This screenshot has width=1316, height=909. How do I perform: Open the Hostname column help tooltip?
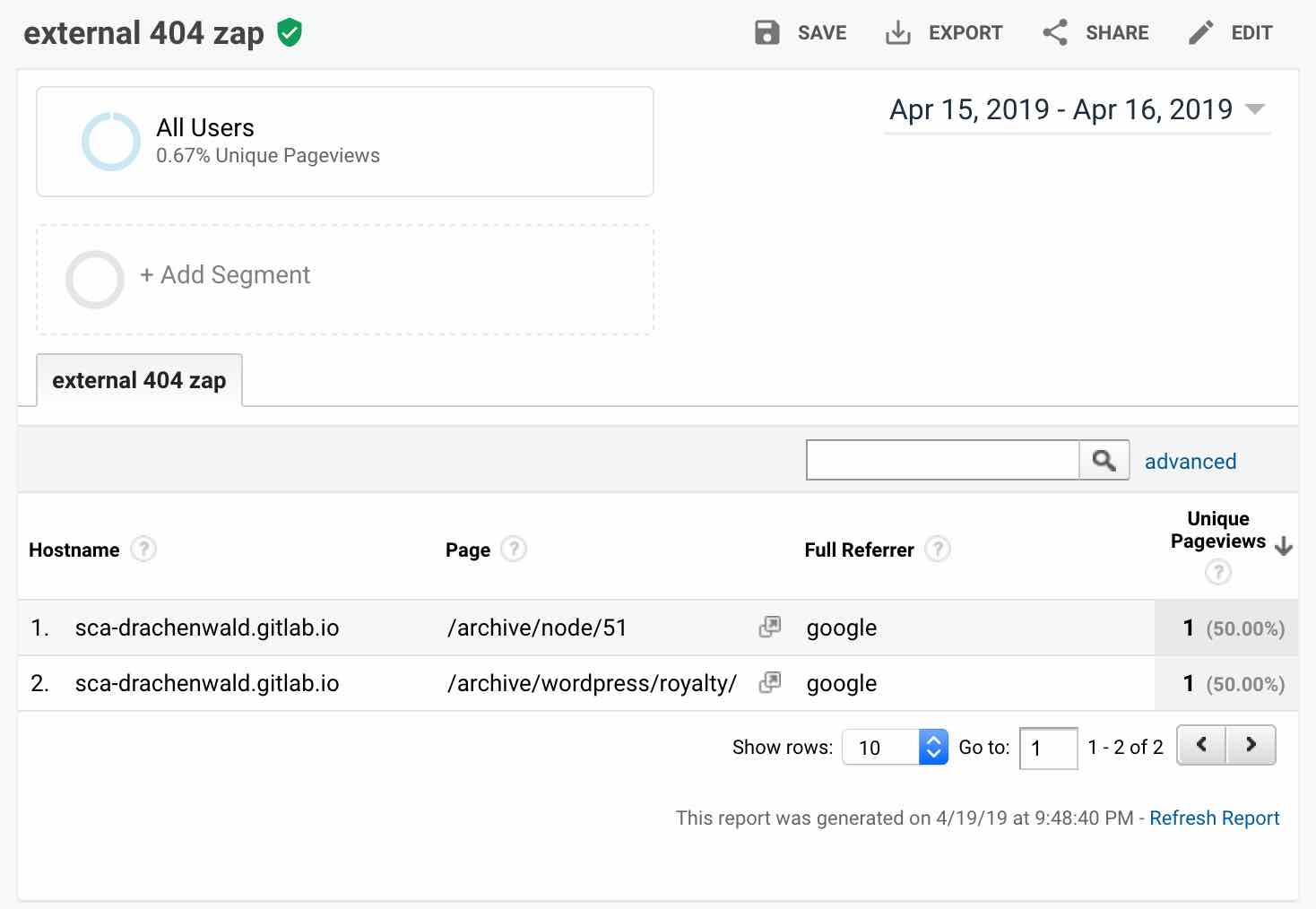(143, 549)
